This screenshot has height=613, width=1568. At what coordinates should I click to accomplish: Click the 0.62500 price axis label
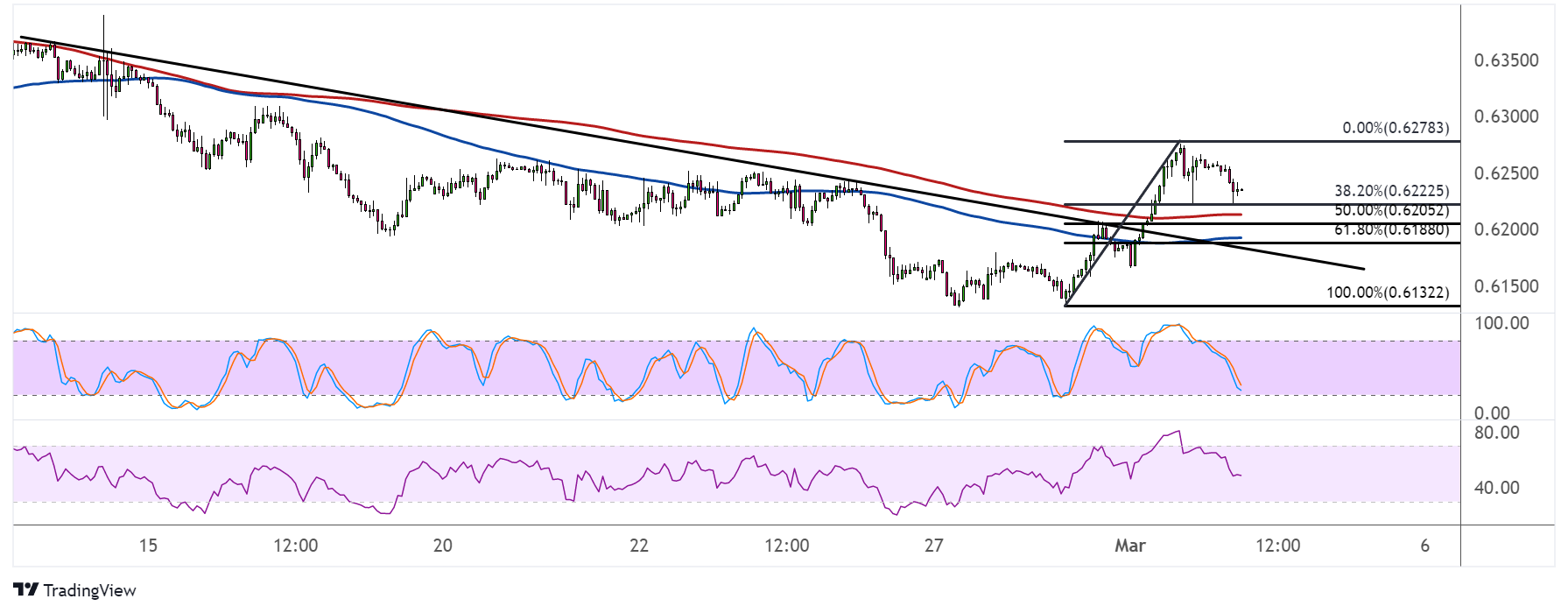point(1506,173)
